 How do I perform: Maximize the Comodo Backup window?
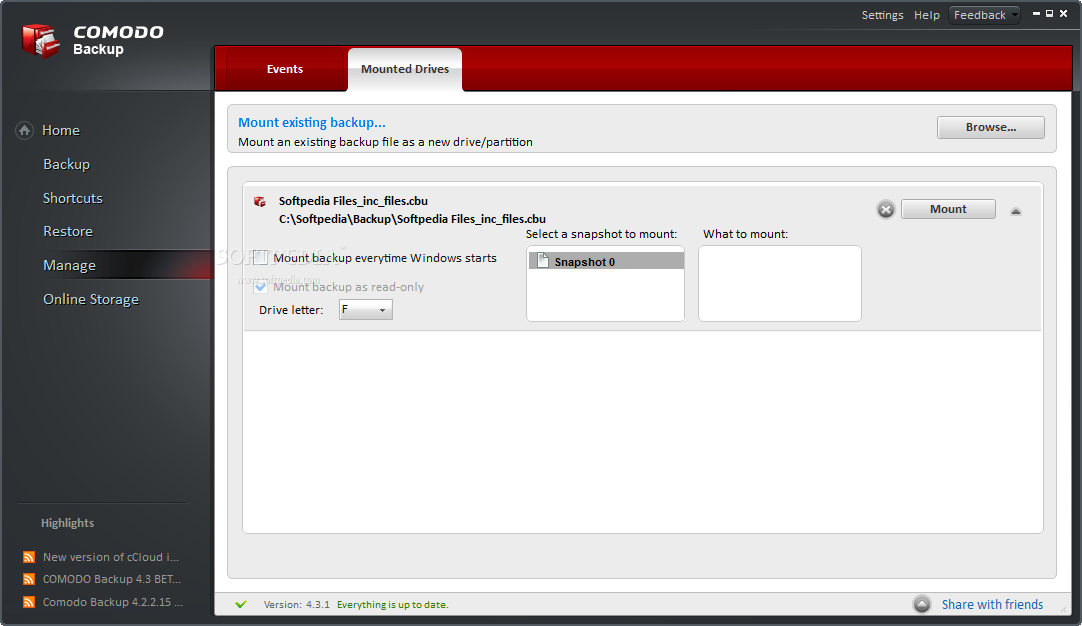(1050, 14)
